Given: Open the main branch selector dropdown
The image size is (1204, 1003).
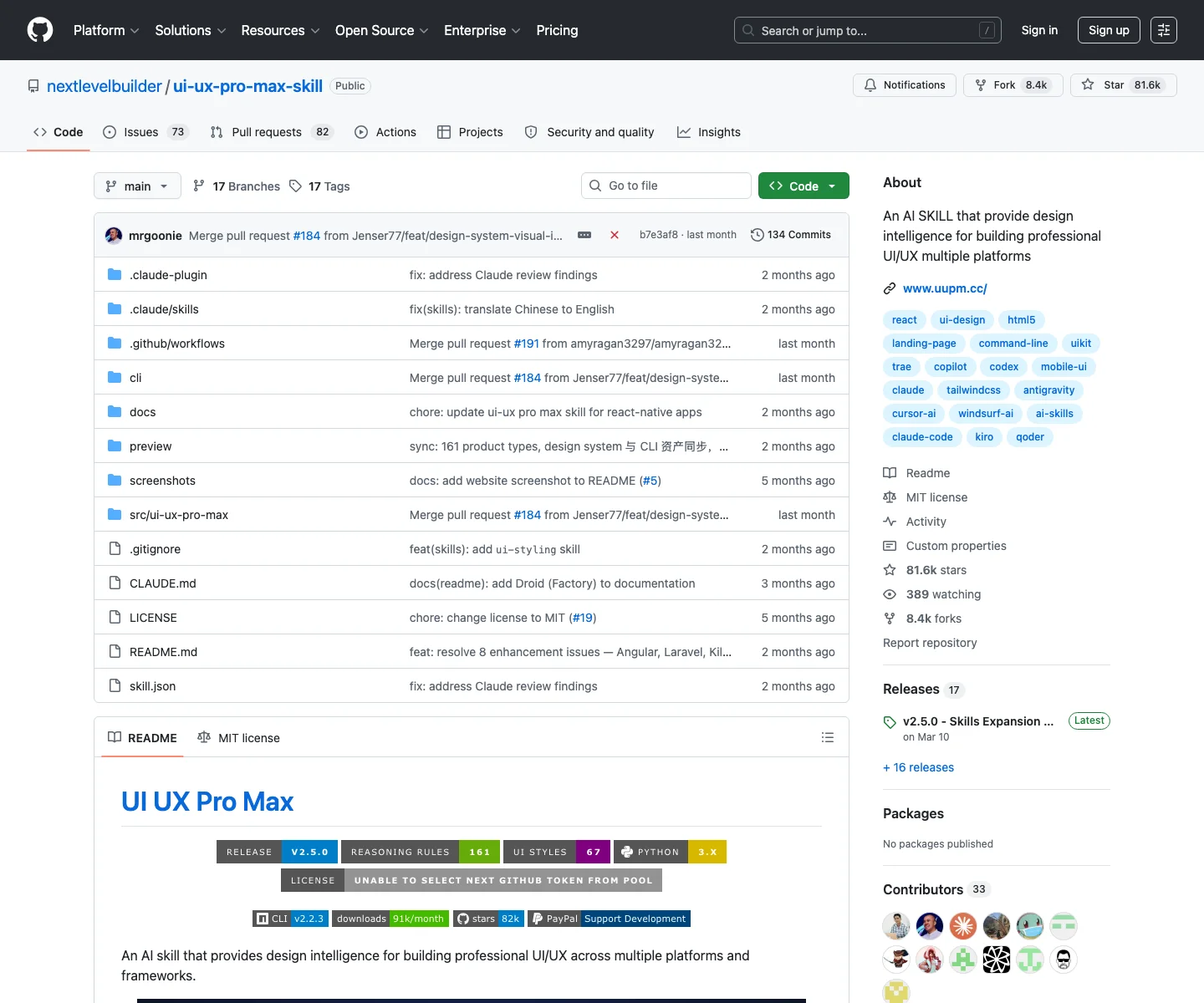Looking at the screenshot, I should tap(137, 186).
